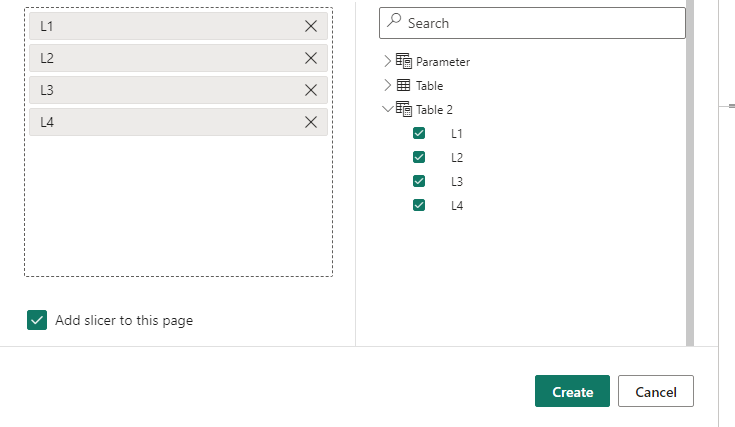Screen dimensions: 735x427
Task: Select the L3 item in the left list
Action: [178, 90]
